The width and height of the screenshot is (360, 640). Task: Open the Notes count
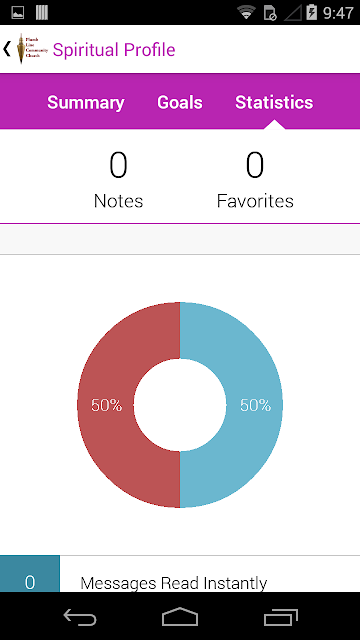(118, 180)
